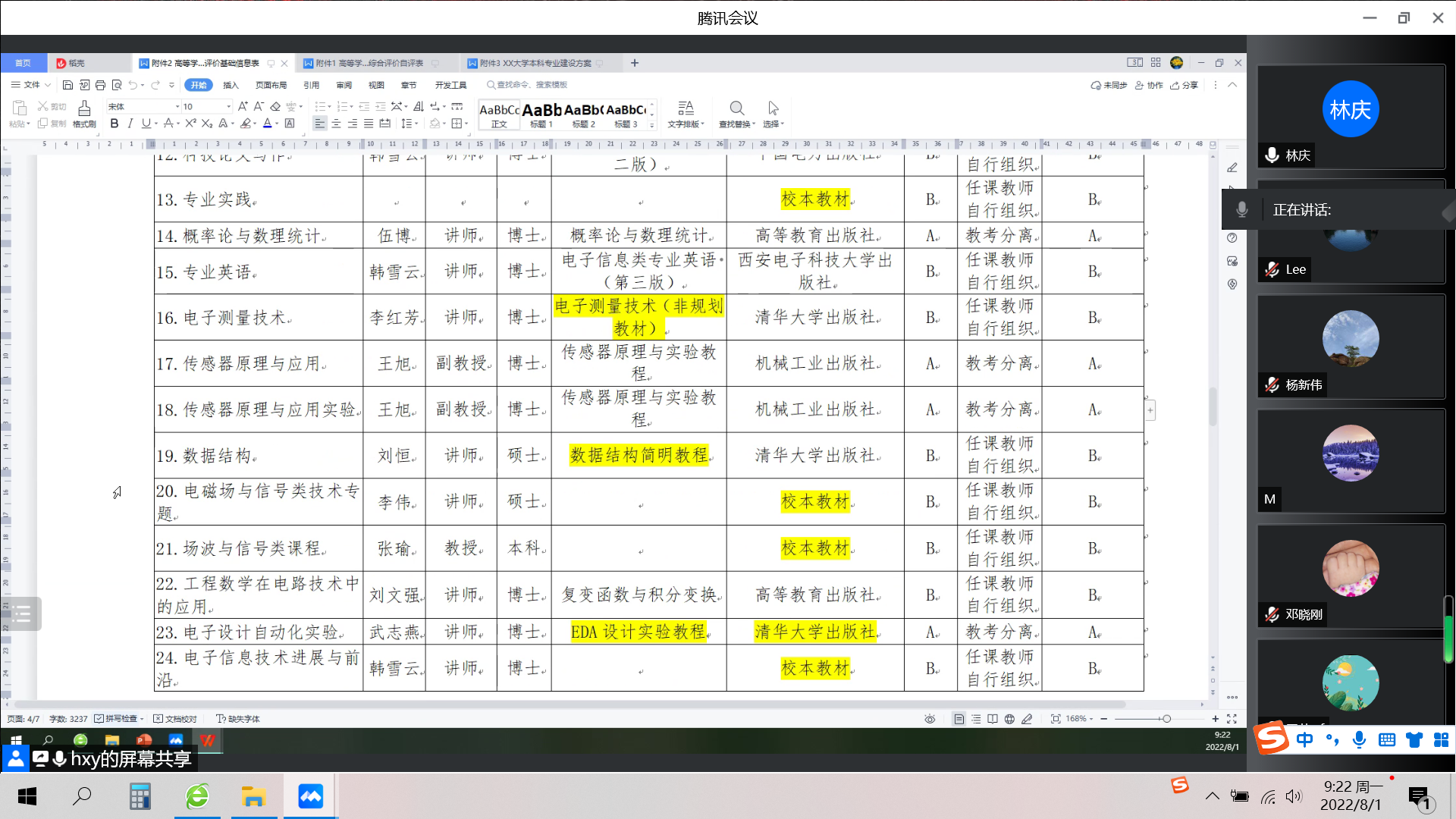Click the zoom slider handle in status bar
Image resolution: width=1456 pixels, height=819 pixels.
coord(1166,719)
